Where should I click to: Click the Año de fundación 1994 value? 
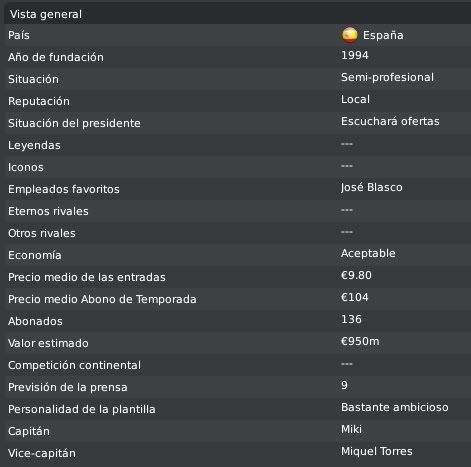[355, 55]
